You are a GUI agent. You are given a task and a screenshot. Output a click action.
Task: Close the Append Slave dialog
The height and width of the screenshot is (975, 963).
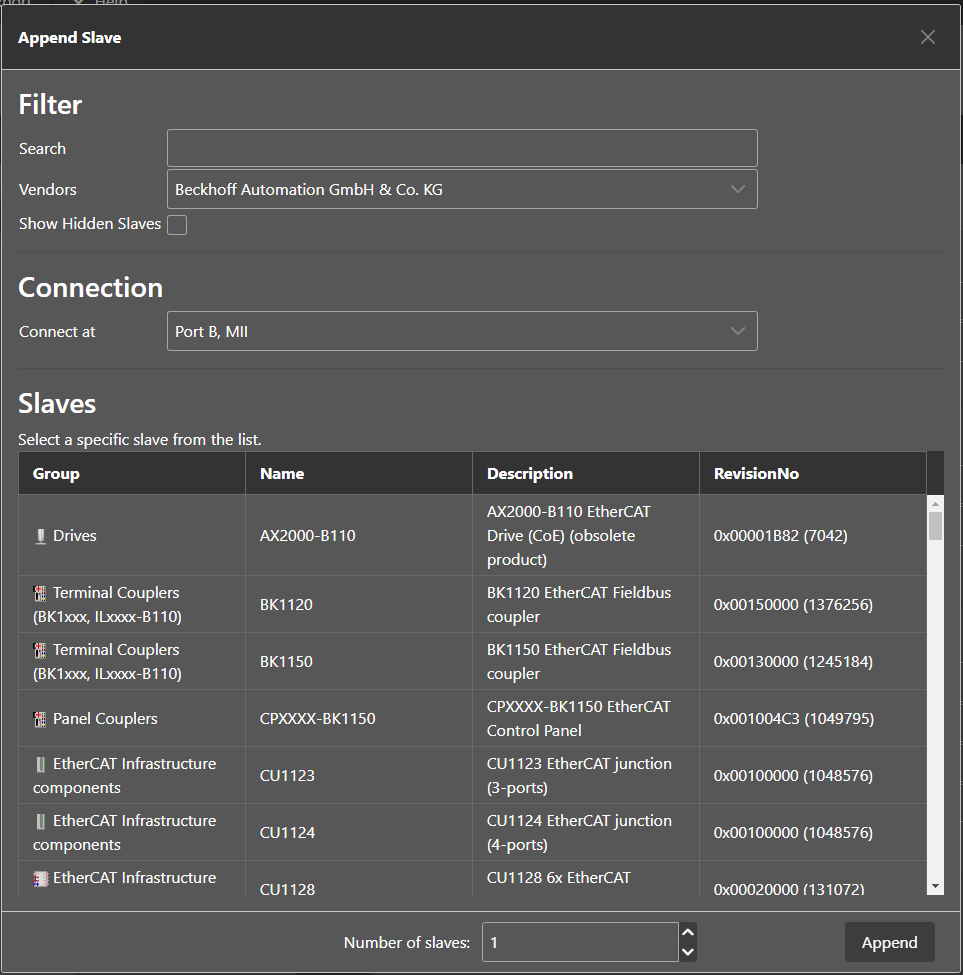point(928,37)
